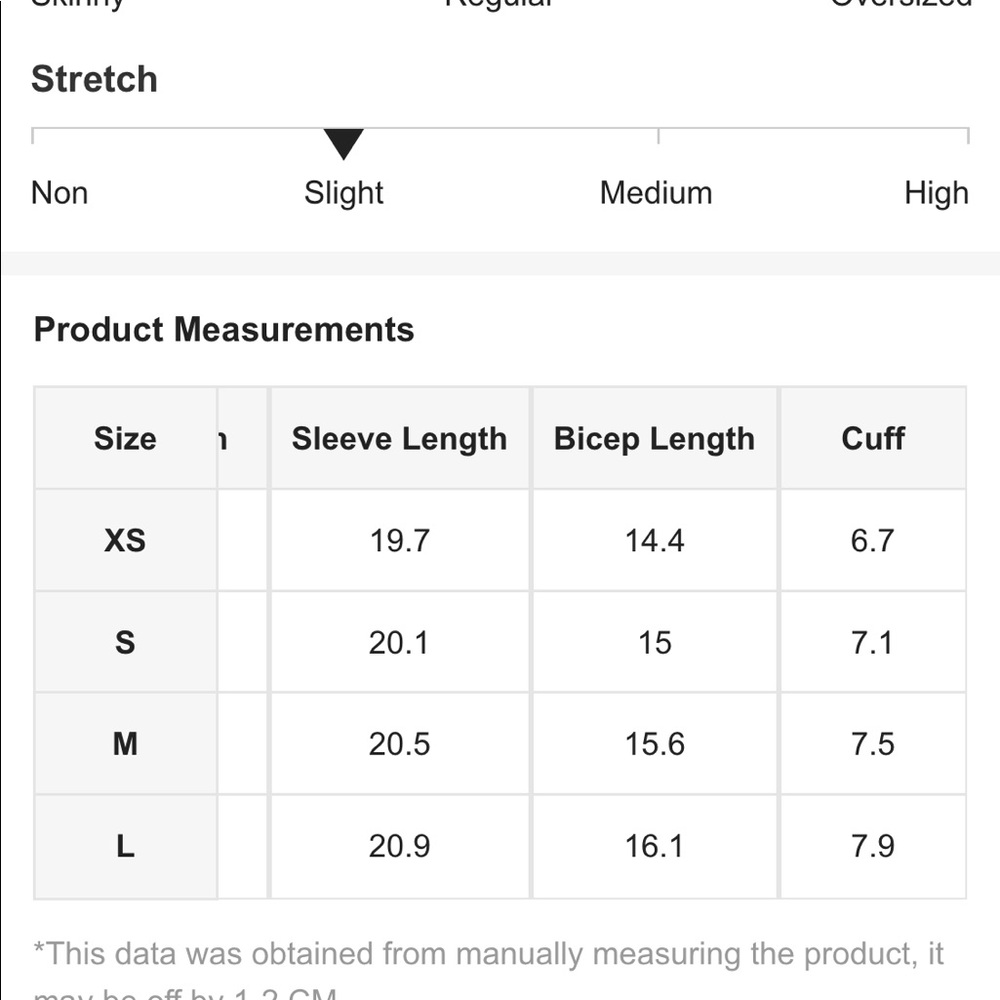The image size is (1000, 1000).
Task: Select the L size row
Action: [500, 846]
